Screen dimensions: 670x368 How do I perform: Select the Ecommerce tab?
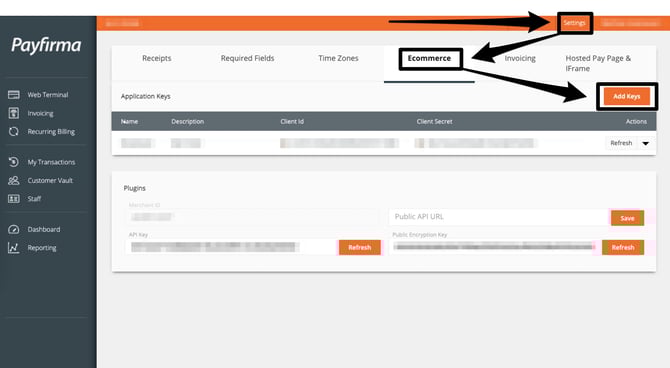point(429,58)
